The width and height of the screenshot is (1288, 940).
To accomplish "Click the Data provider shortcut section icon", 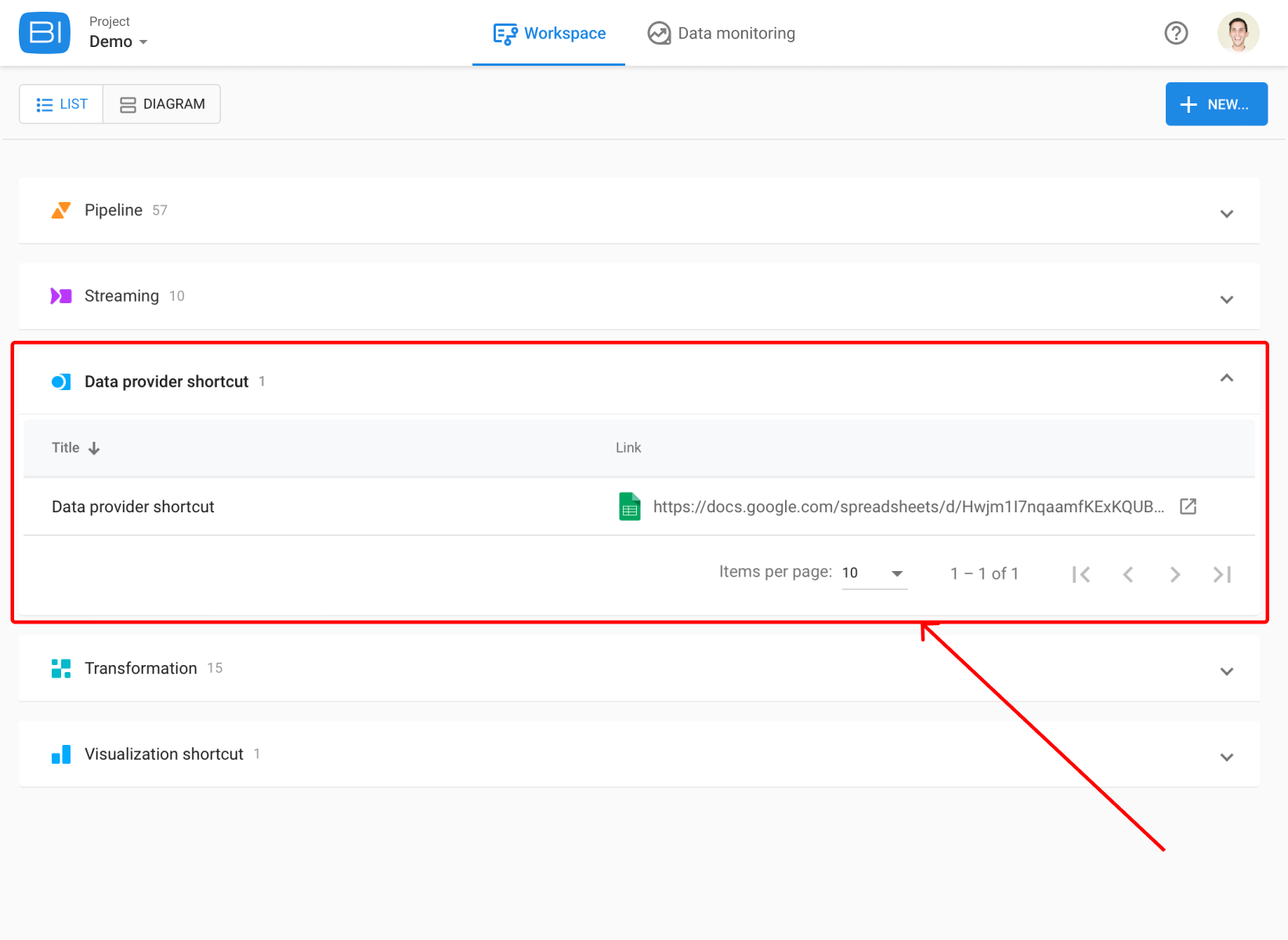I will point(61,381).
